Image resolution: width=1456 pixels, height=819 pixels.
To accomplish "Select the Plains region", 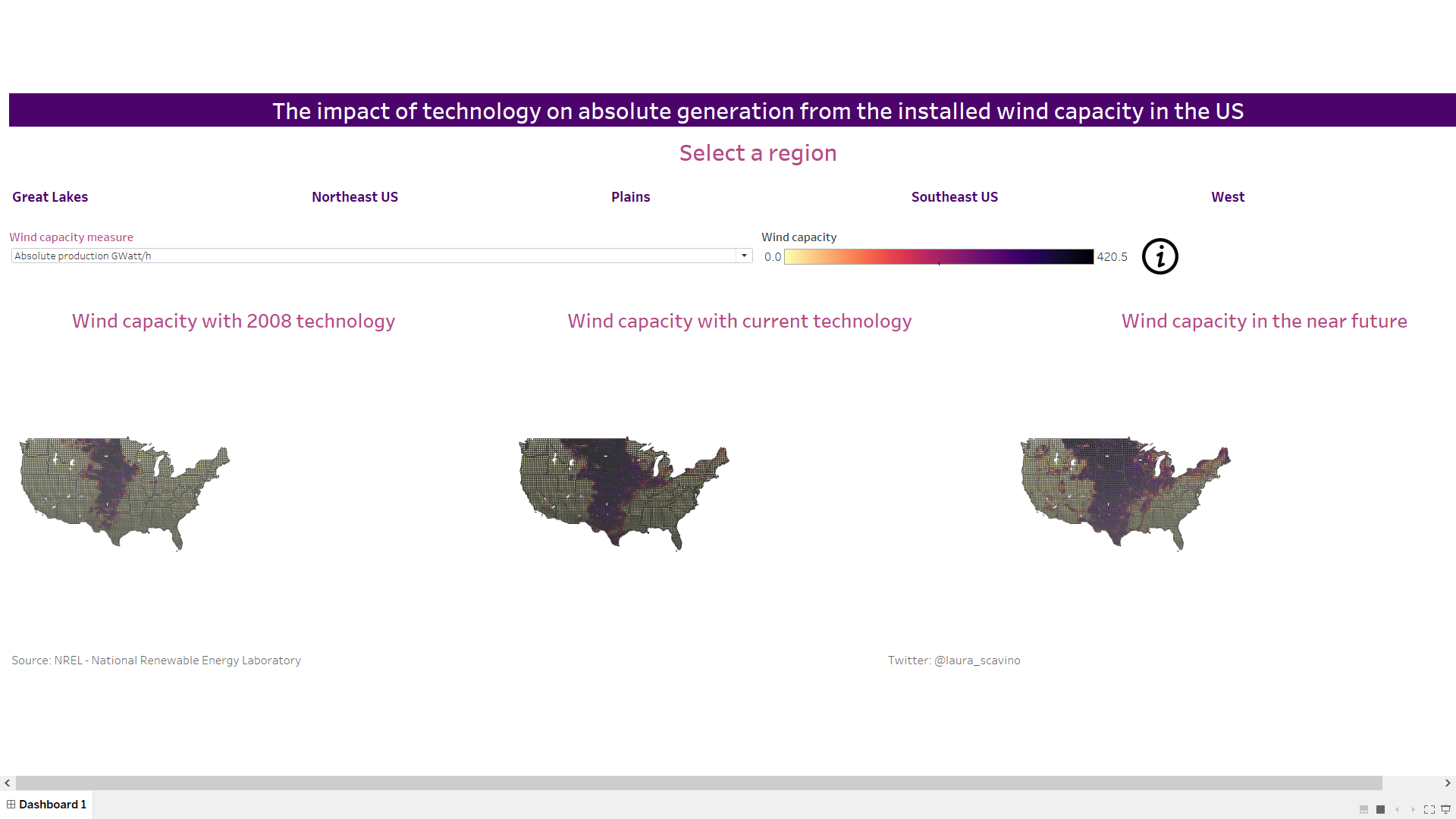I will [x=630, y=196].
